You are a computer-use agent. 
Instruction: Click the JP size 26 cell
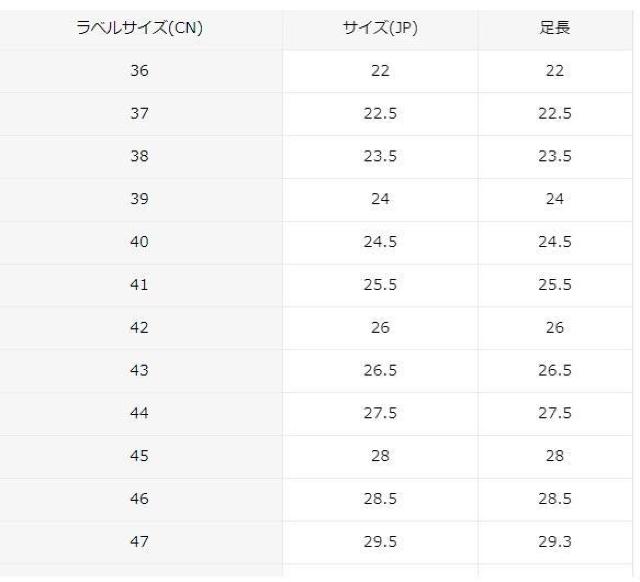(379, 328)
